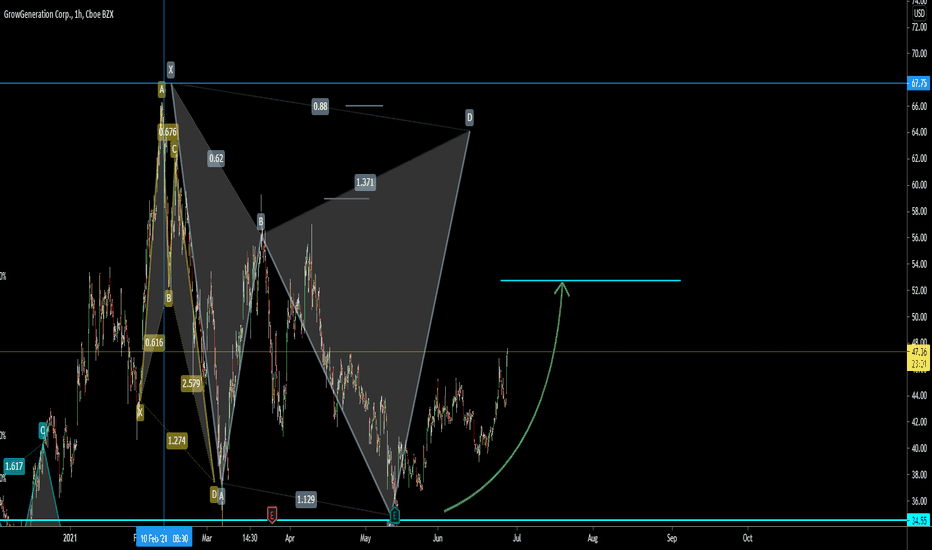Click the Mar label on time axis
This screenshot has width=932, height=550.
pos(206,538)
